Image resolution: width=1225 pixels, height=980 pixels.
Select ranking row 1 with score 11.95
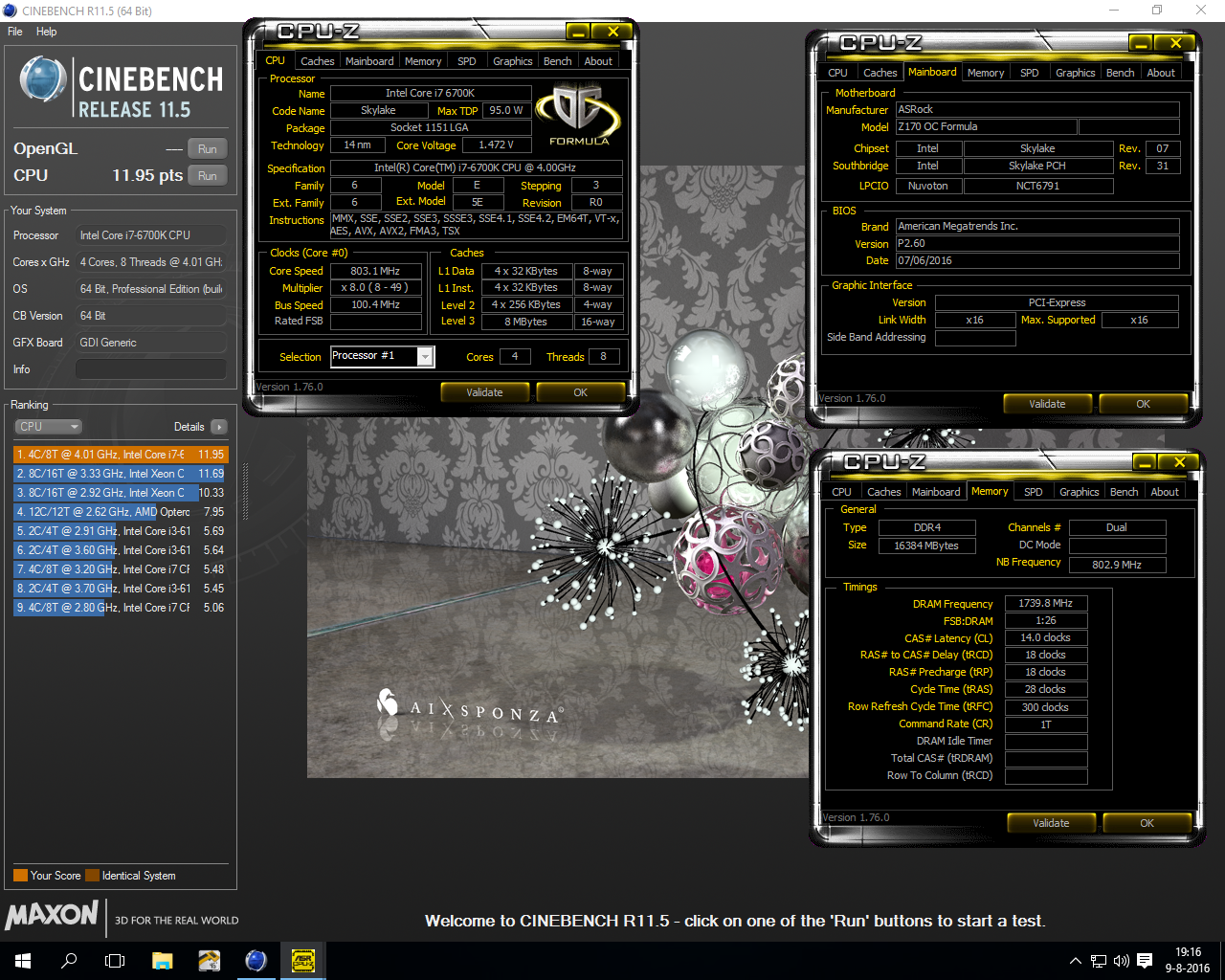(x=121, y=455)
